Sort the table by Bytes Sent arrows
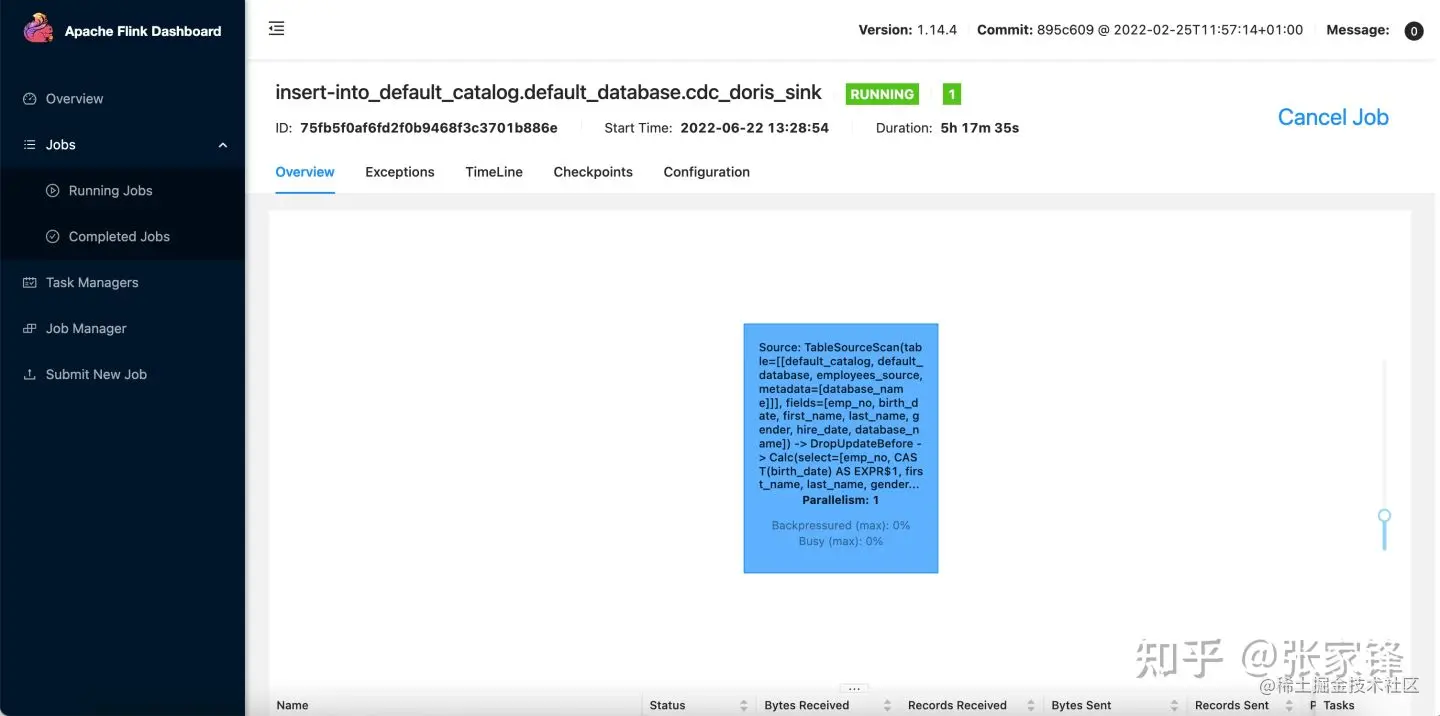Viewport: 1440px width, 716px height. (x=1173, y=706)
